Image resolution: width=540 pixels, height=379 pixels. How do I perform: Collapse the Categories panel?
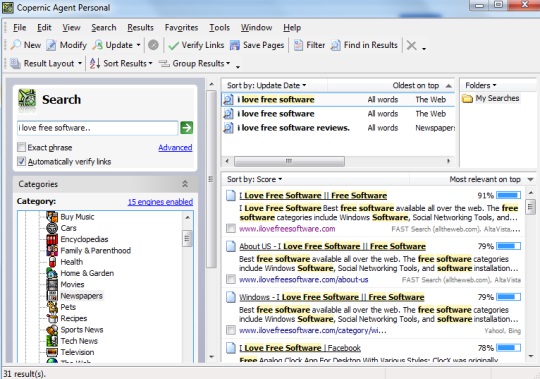[x=185, y=184]
